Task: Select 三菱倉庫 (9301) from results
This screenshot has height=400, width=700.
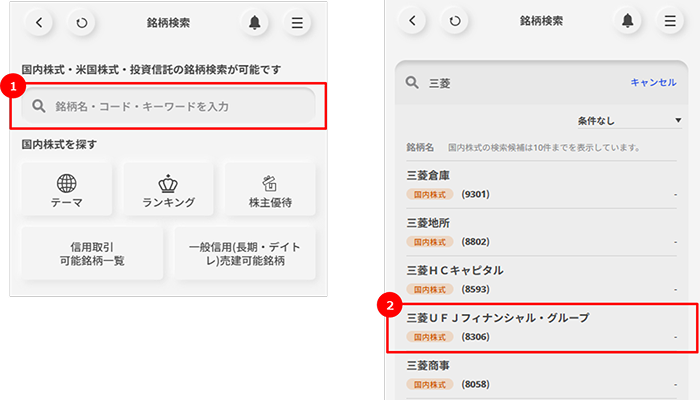Action: pyautogui.click(x=540, y=184)
